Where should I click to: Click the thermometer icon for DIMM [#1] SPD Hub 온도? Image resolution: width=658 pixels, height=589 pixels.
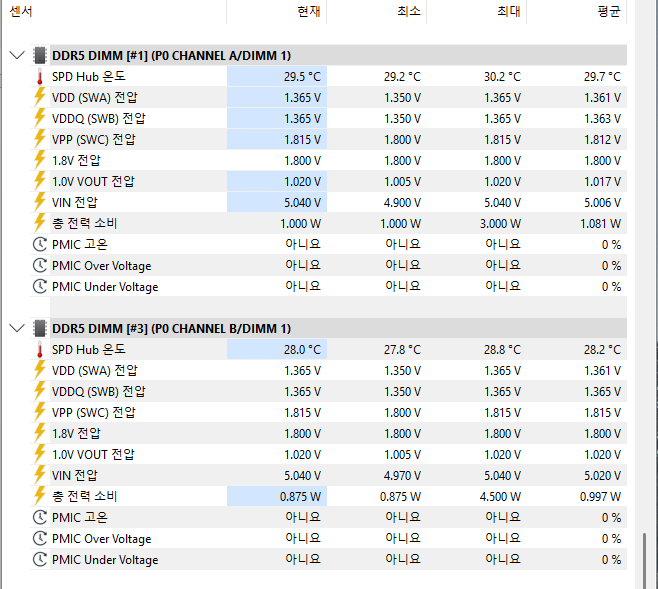(40, 77)
